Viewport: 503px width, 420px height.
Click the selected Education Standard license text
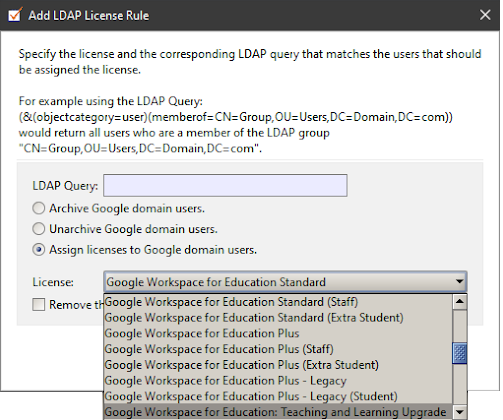coord(216,282)
